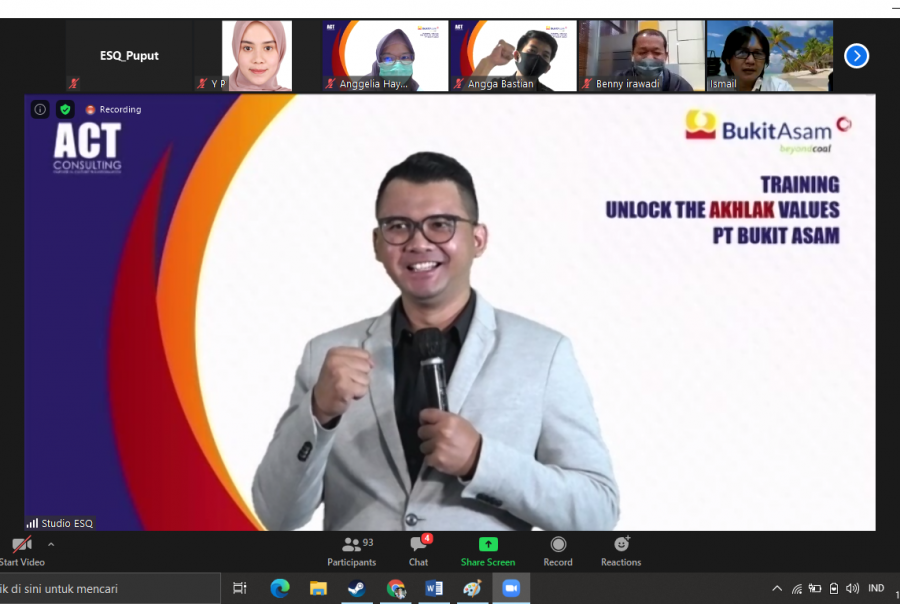The width and height of the screenshot is (900, 604).
Task: Click the Start Video camera icon
Action: click(22, 545)
